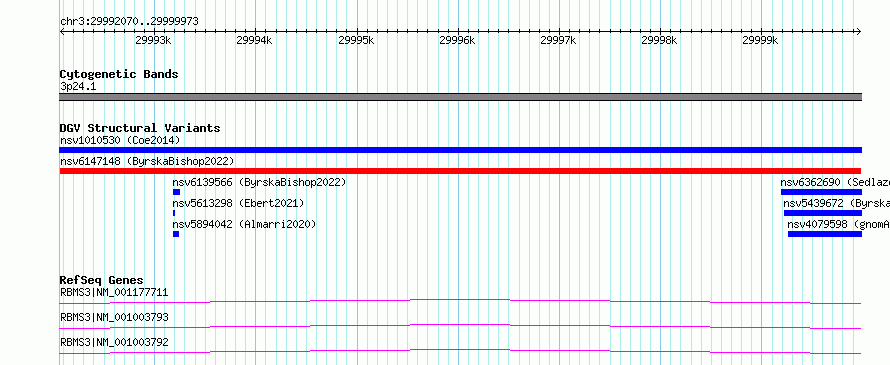Click blue bar under nsv4079598
The width and height of the screenshot is (890, 365).
click(x=825, y=234)
